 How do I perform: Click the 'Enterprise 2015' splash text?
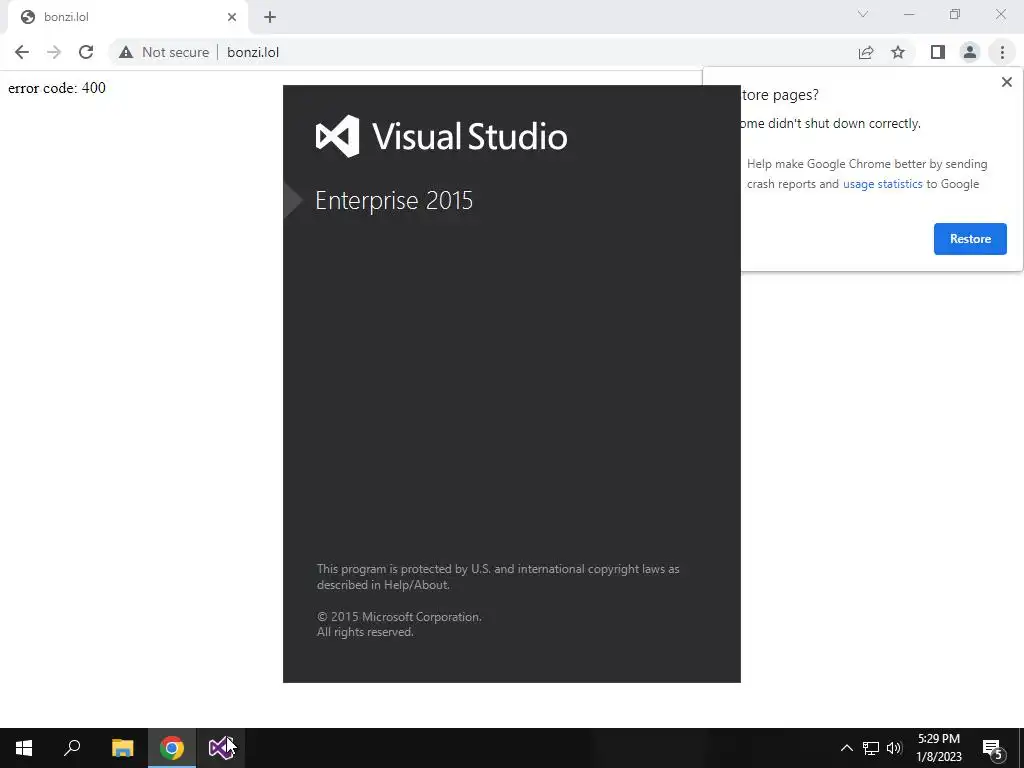394,200
